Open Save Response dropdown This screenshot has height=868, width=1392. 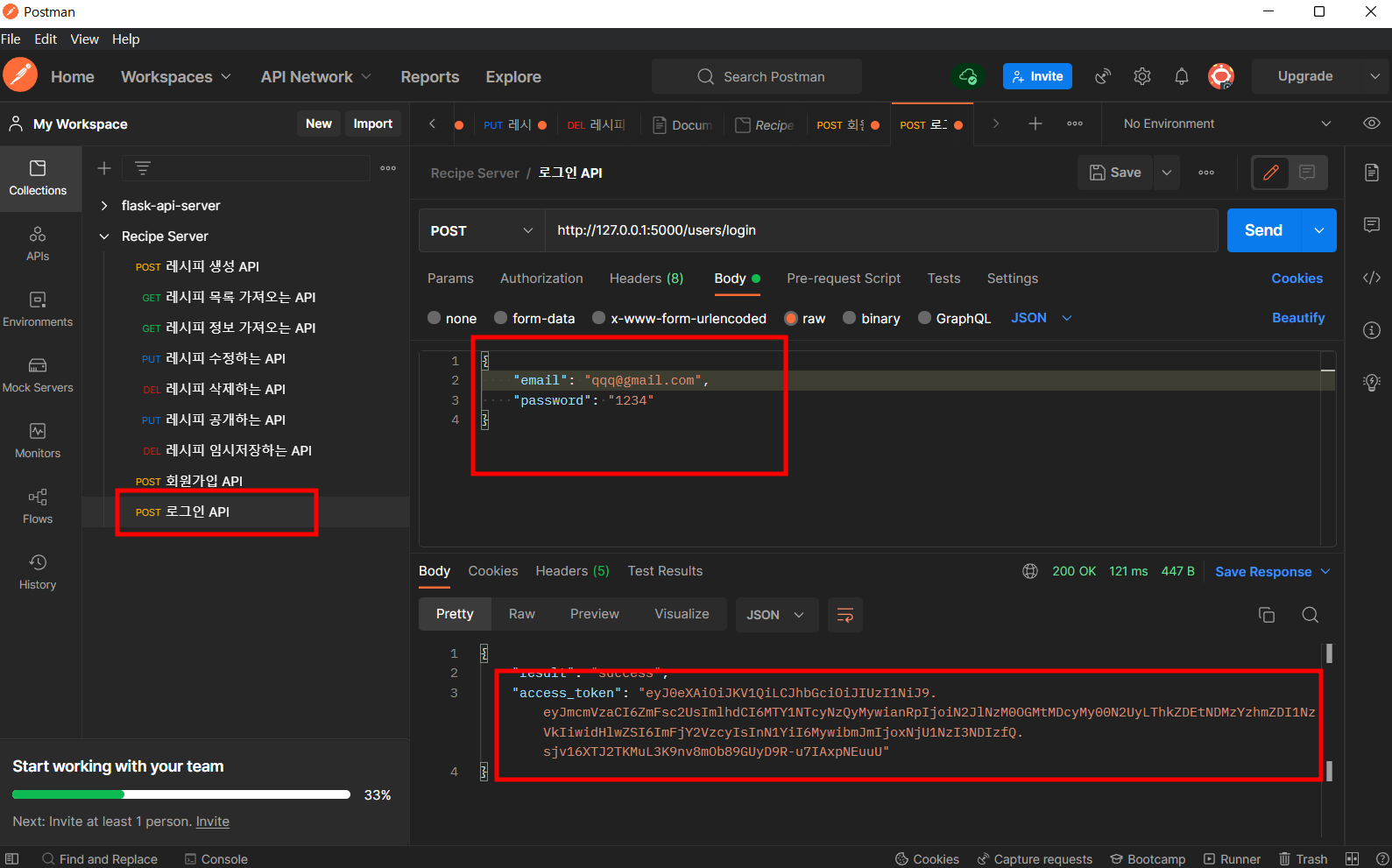(1273, 571)
